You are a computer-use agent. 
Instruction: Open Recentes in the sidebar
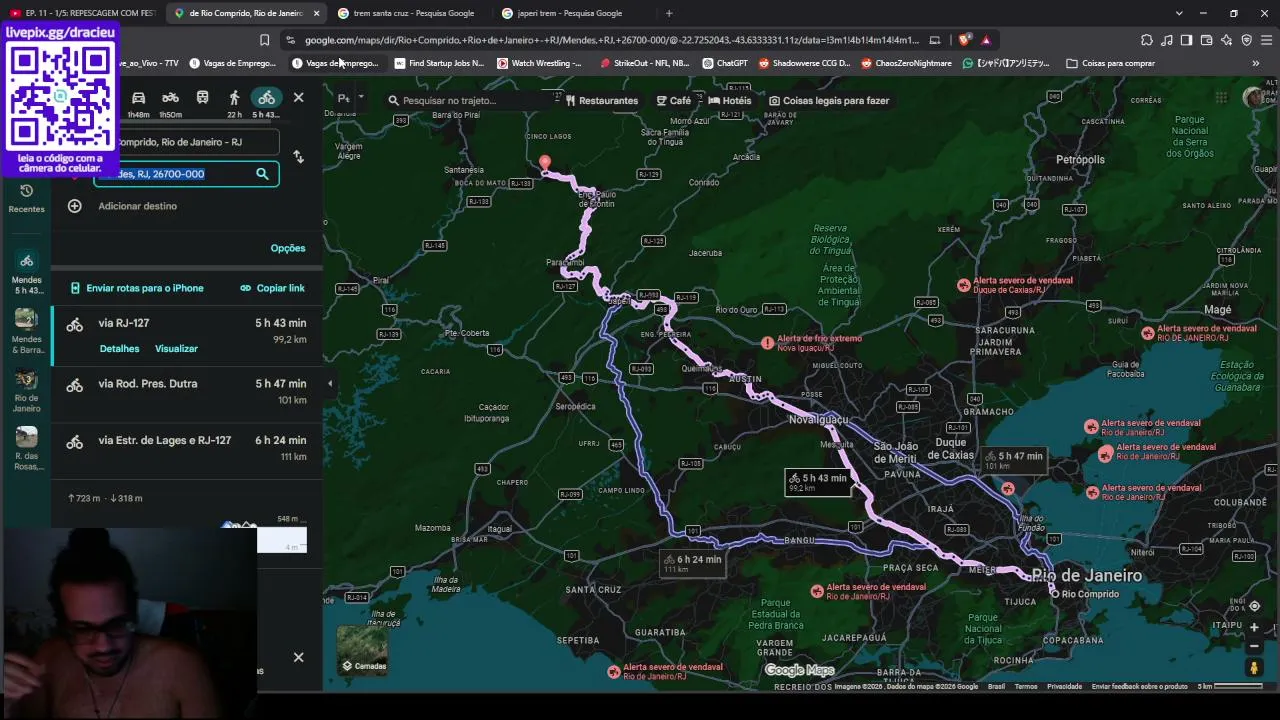coord(26,198)
